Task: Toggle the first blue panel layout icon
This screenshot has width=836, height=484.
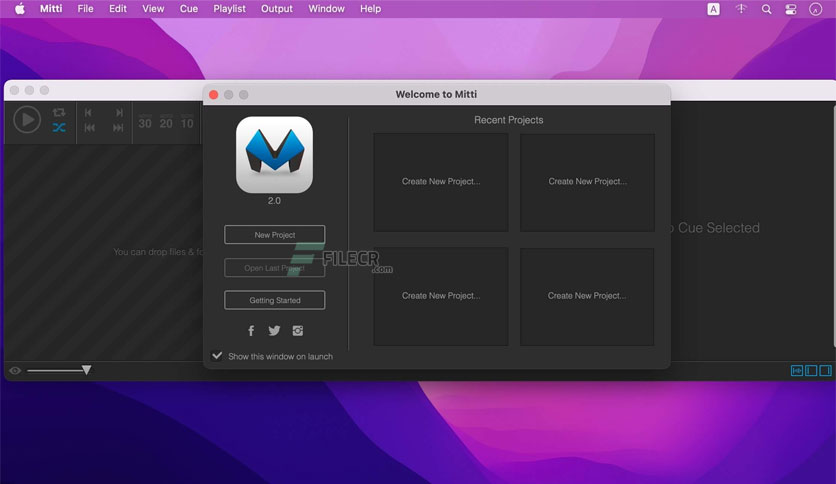Action: 797,370
